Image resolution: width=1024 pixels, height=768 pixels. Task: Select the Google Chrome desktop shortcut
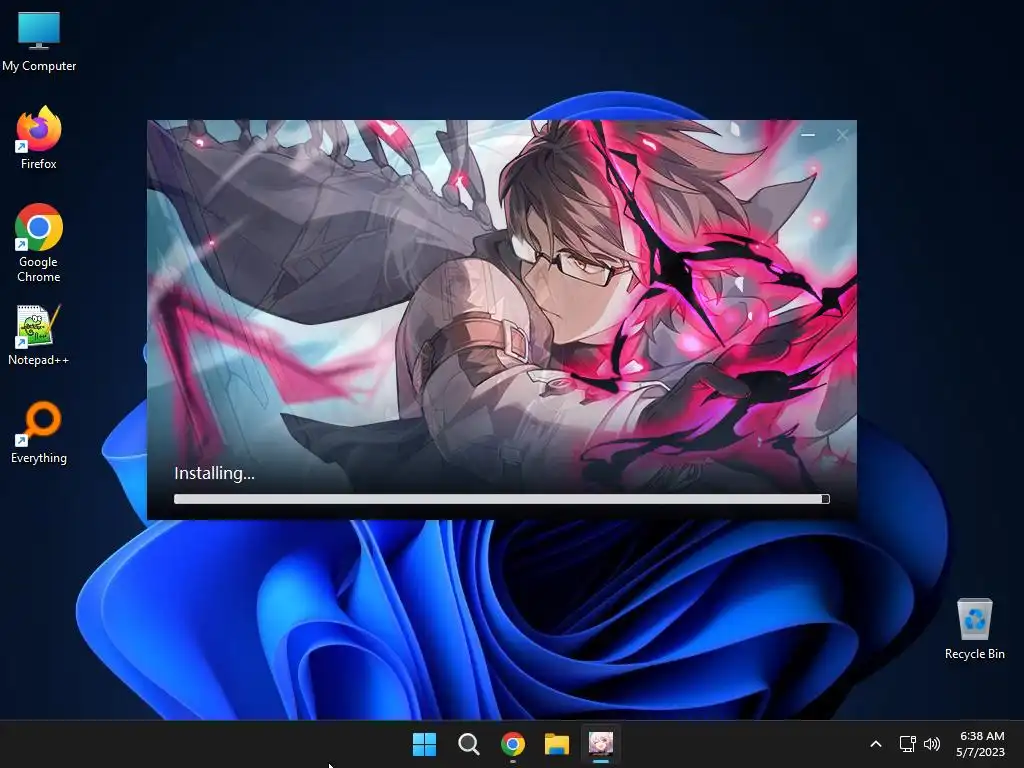[39, 243]
